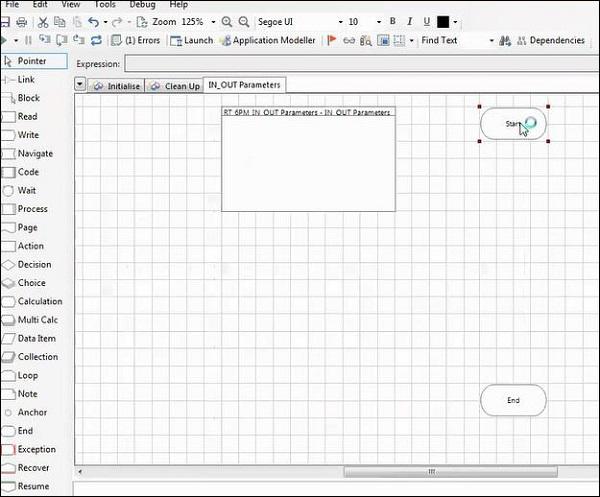
Task: Click the Zoom Out magnifier icon
Action: [244, 22]
